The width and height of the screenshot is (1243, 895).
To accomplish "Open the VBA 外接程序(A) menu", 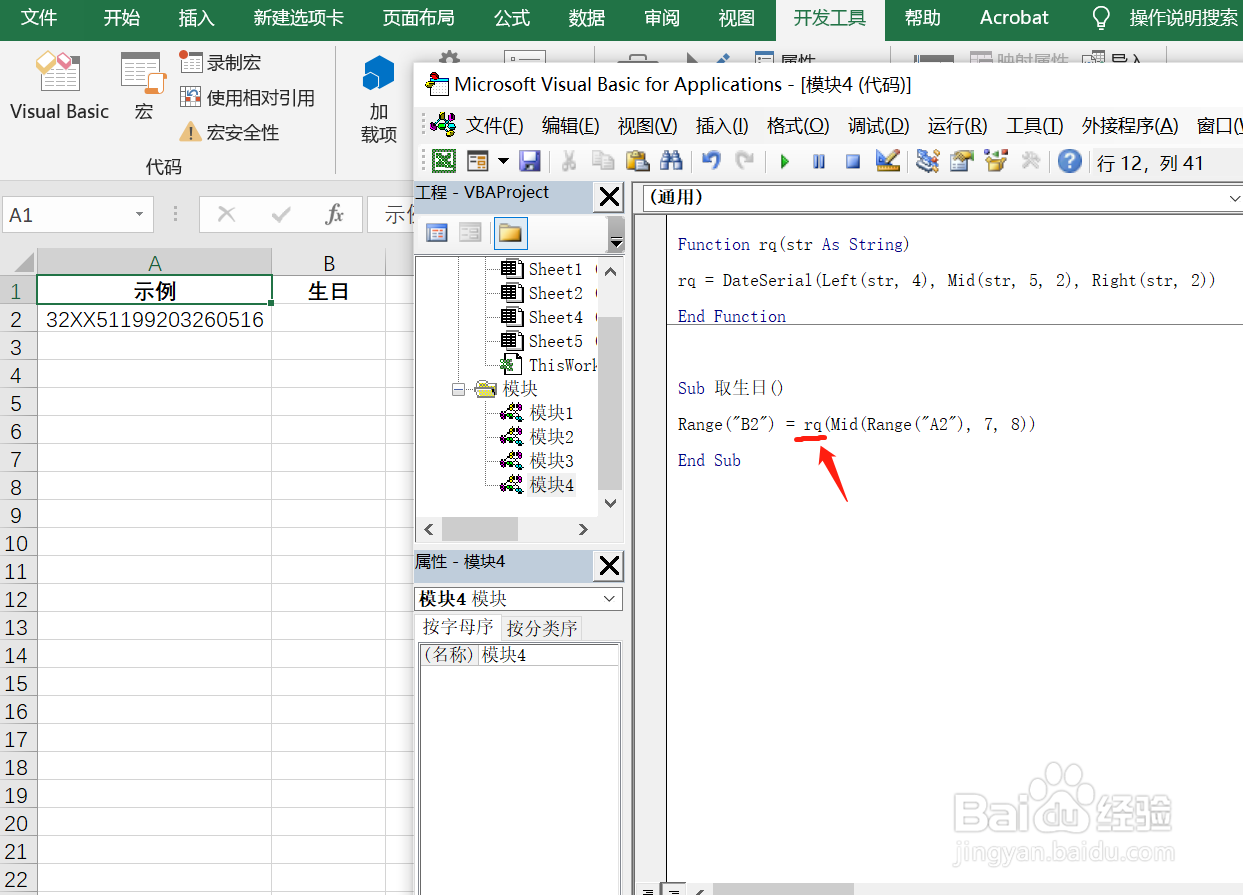I will click(1130, 126).
